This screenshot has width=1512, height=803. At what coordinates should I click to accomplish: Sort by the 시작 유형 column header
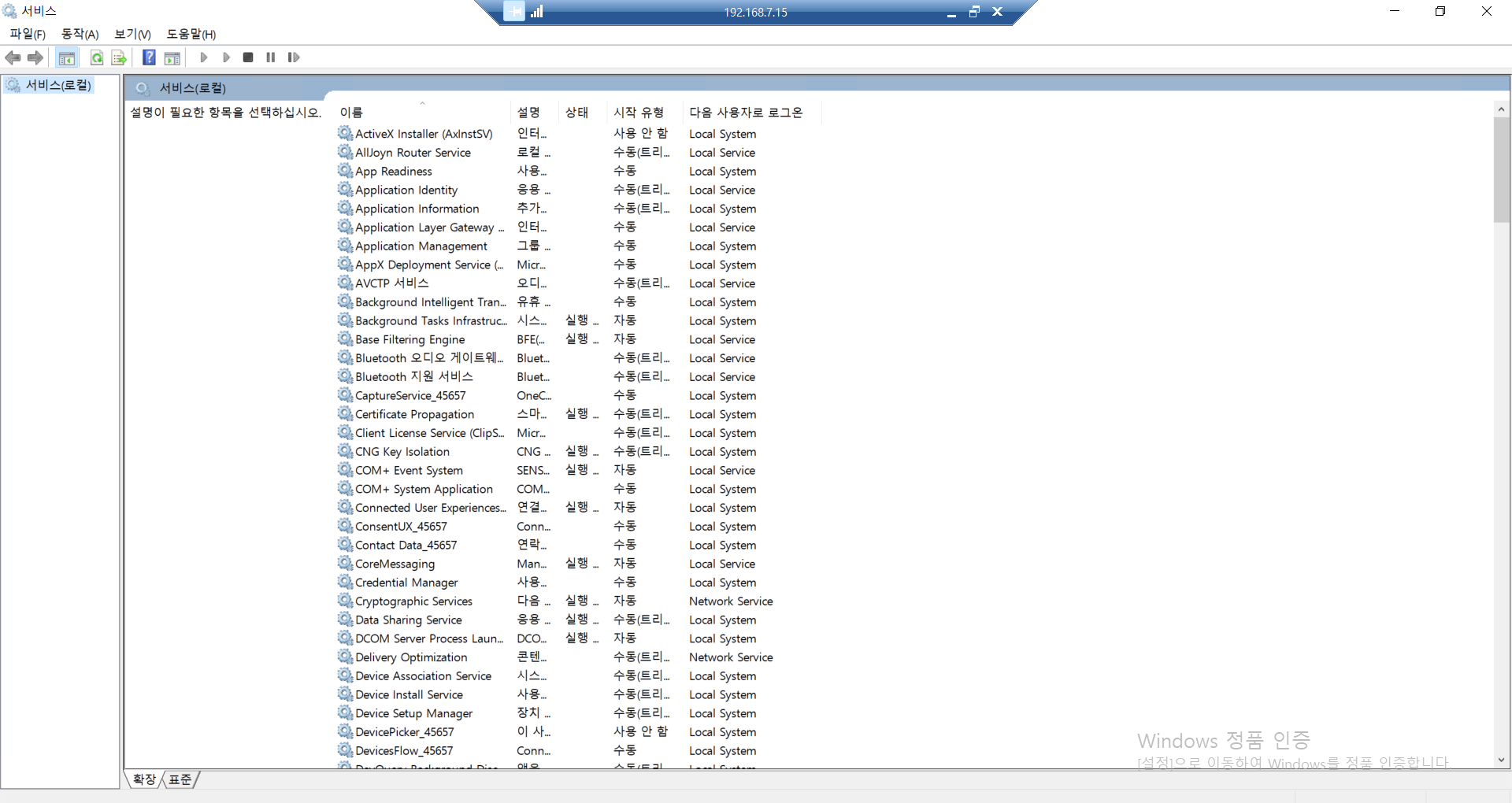click(x=645, y=113)
